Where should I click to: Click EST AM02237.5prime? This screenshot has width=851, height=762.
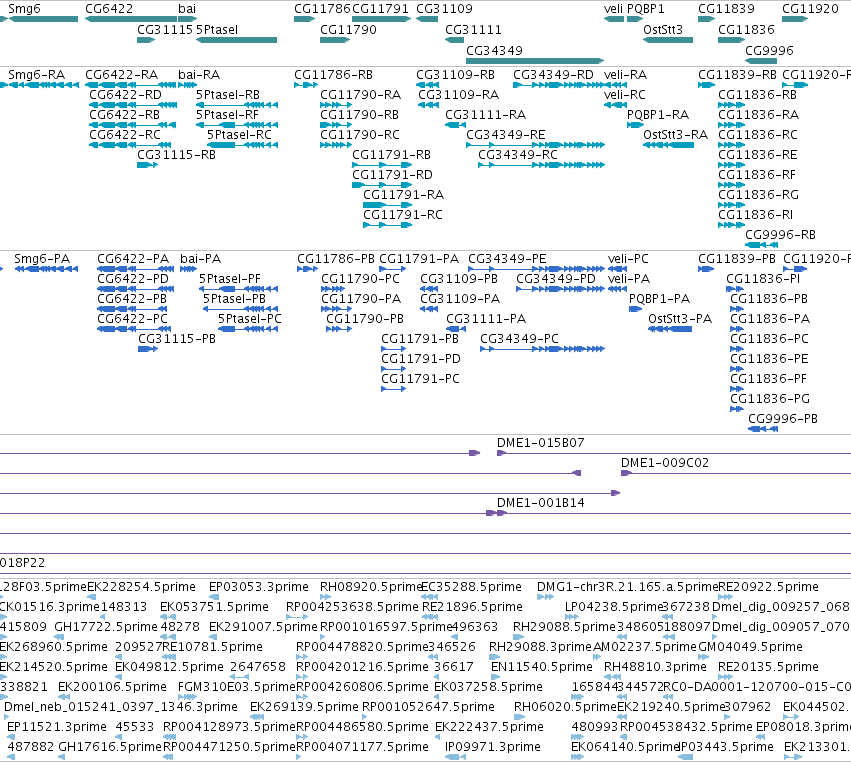point(645,647)
